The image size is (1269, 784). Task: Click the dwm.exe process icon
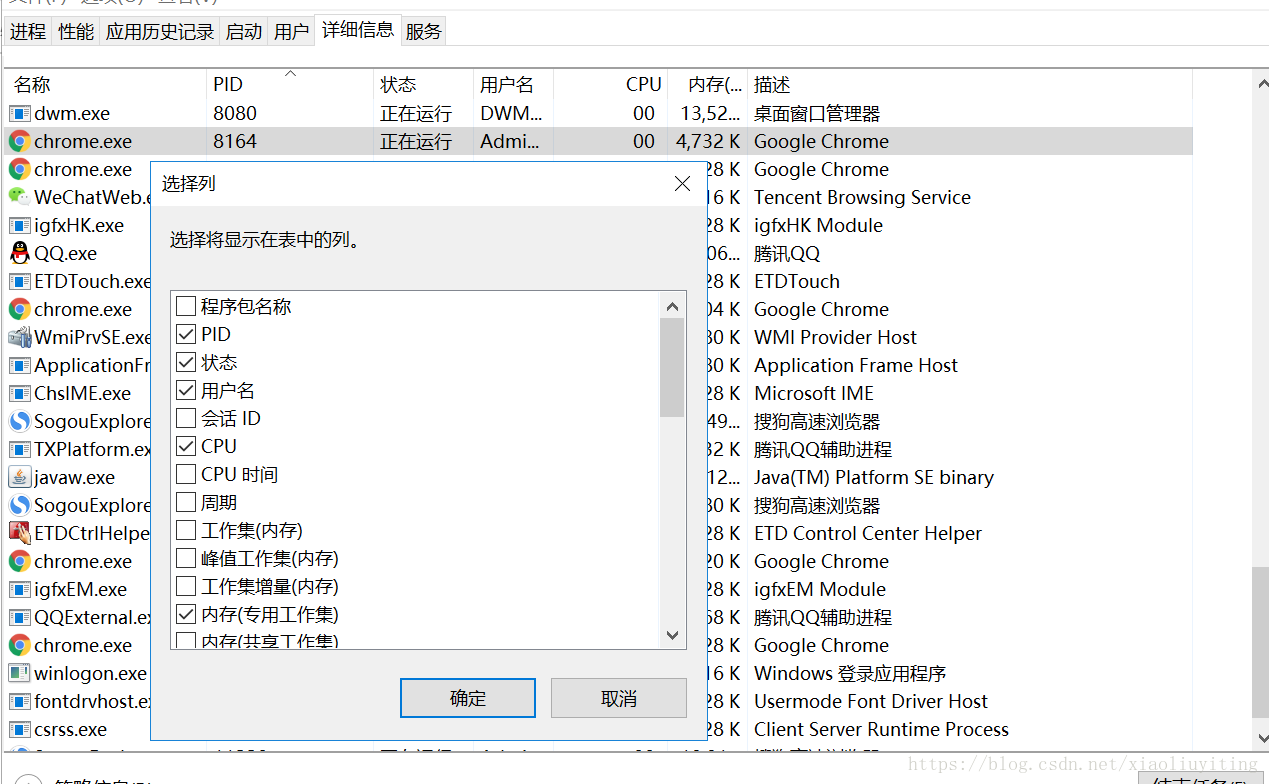(x=19, y=113)
